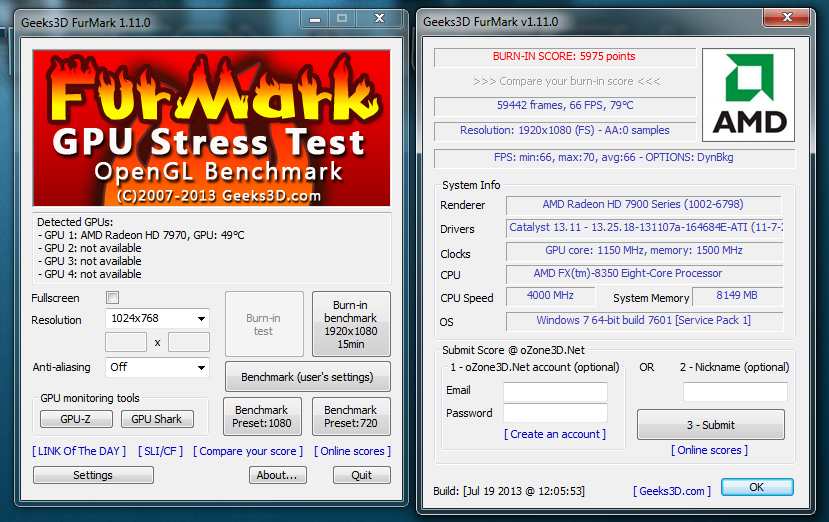Click the System Memory 8149 MB field

pos(737,296)
